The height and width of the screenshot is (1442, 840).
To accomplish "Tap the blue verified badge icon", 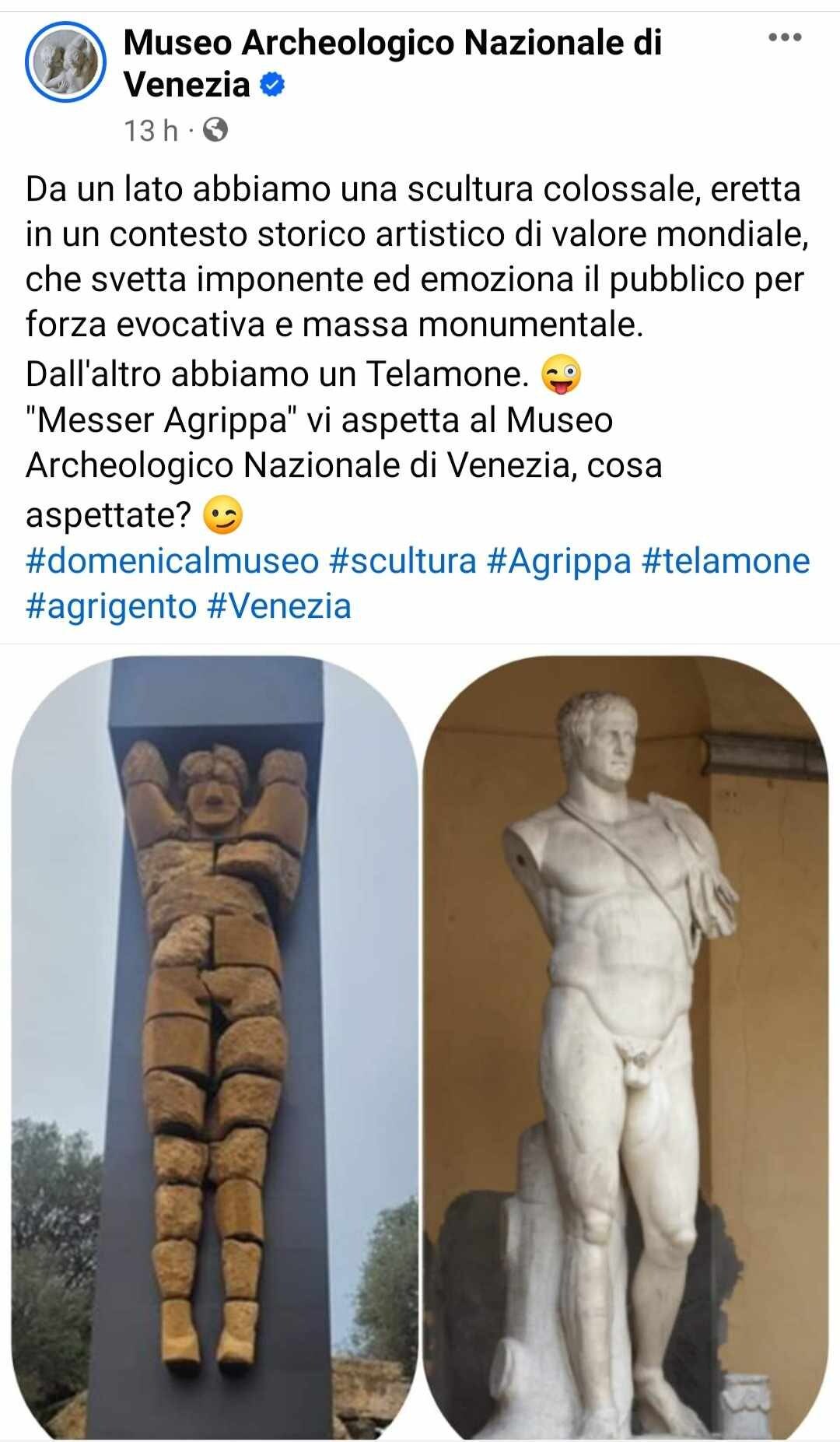I will coord(272,84).
